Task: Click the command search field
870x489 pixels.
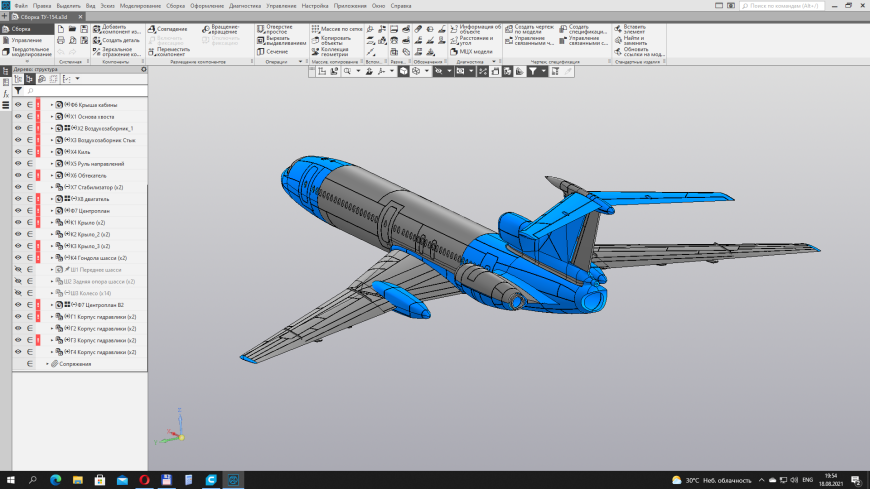Action: pyautogui.click(x=790, y=5)
